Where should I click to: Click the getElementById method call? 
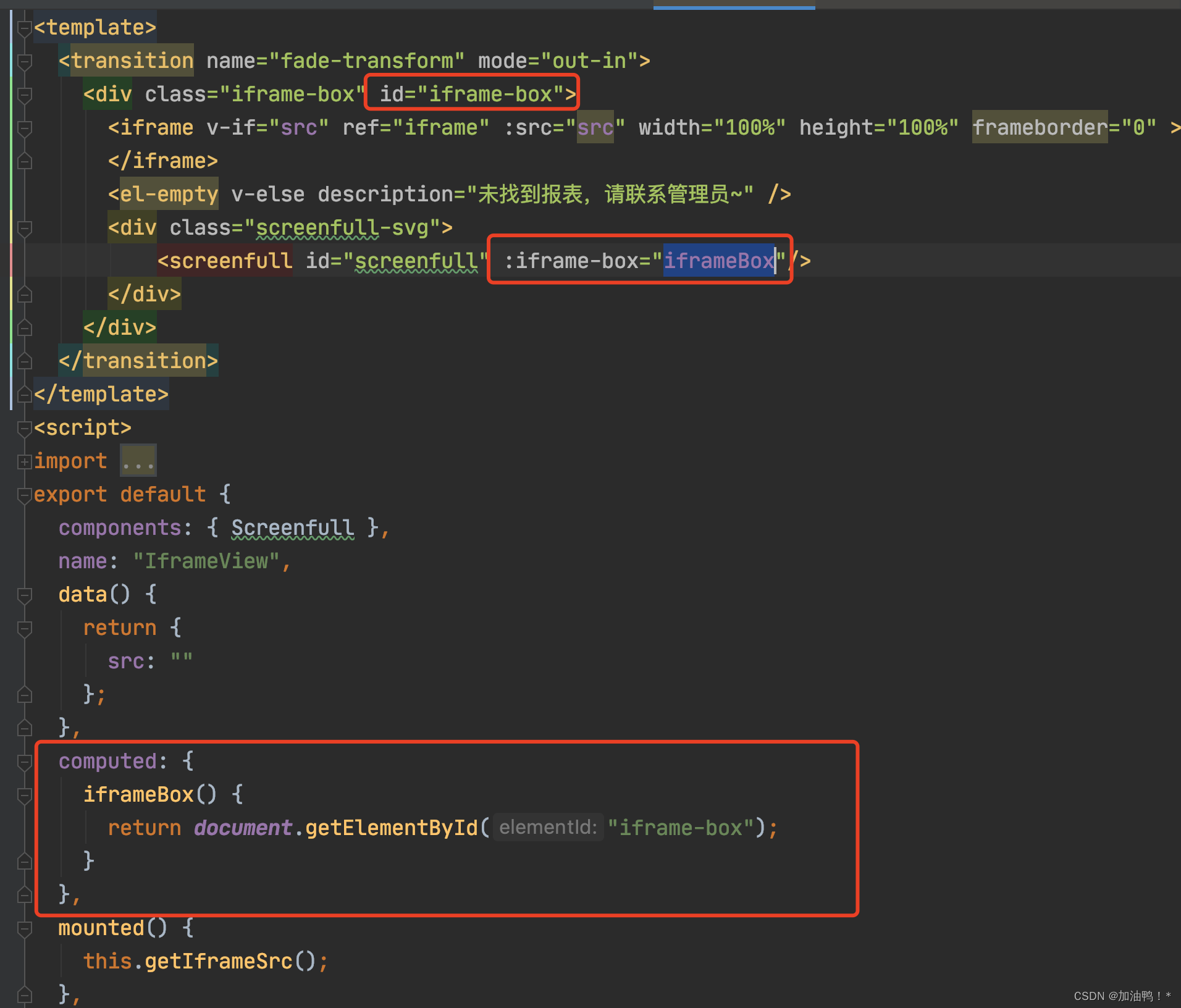pyautogui.click(x=392, y=828)
